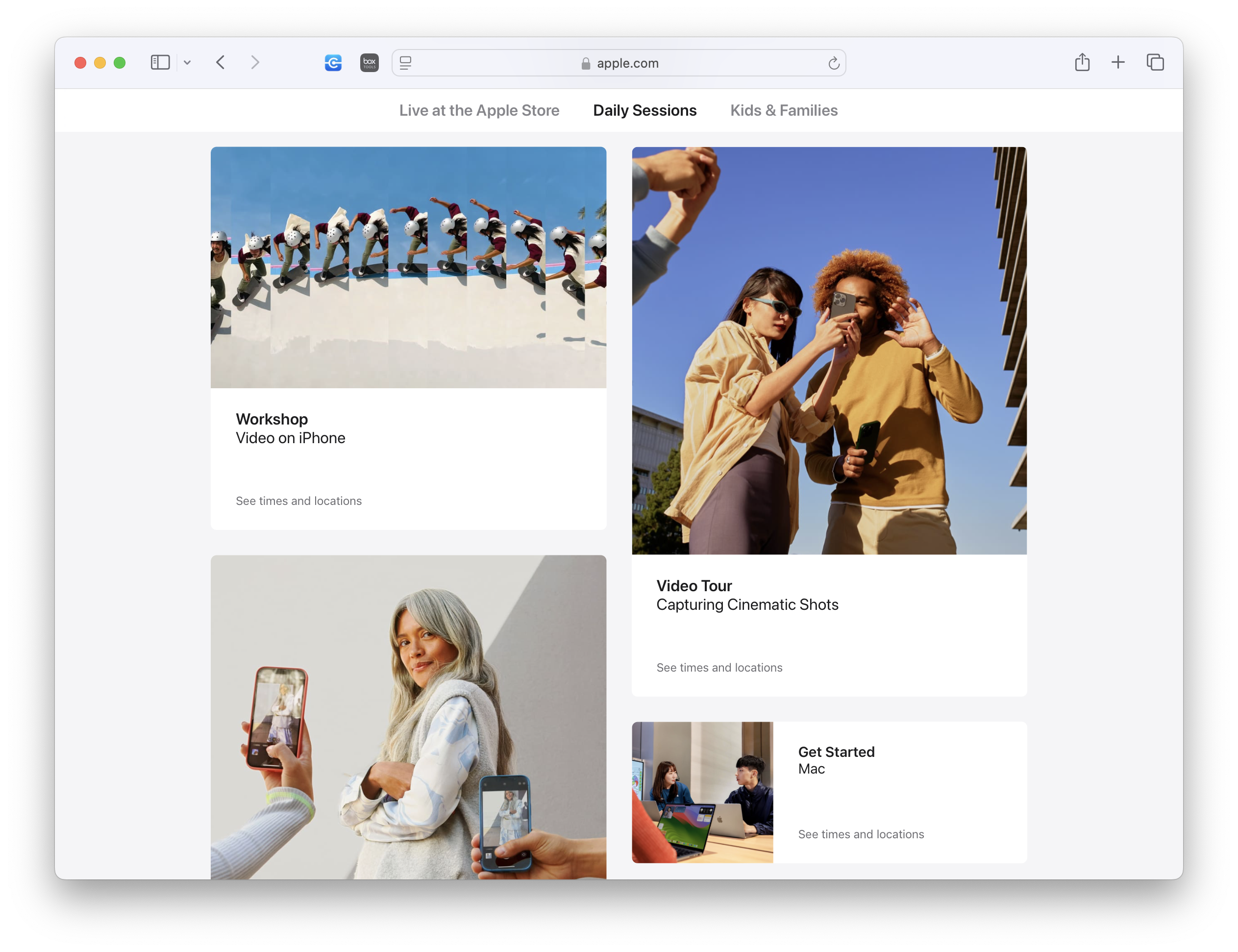Open a new tab with plus
1238x952 pixels.
coord(1118,62)
